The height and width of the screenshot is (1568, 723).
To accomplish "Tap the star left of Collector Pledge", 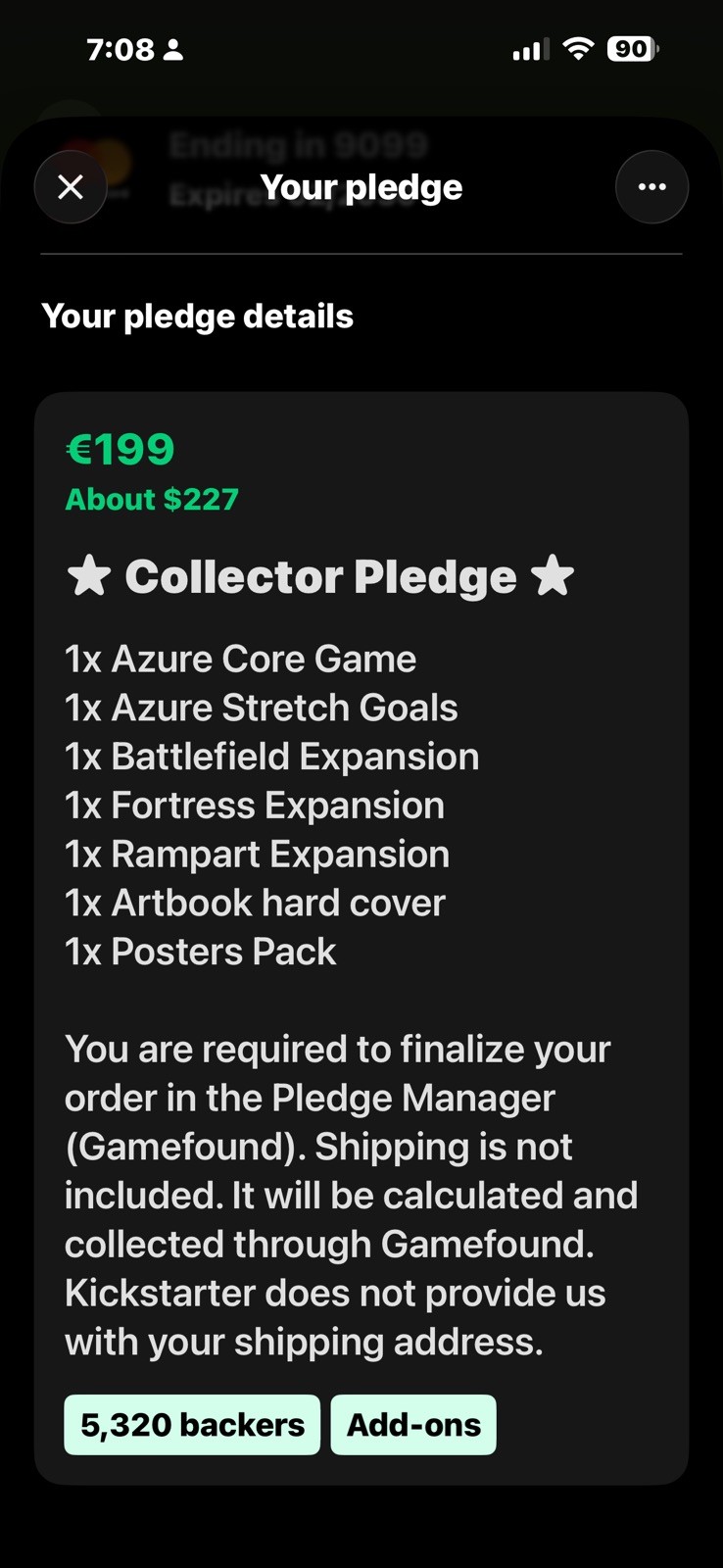I will point(89,575).
